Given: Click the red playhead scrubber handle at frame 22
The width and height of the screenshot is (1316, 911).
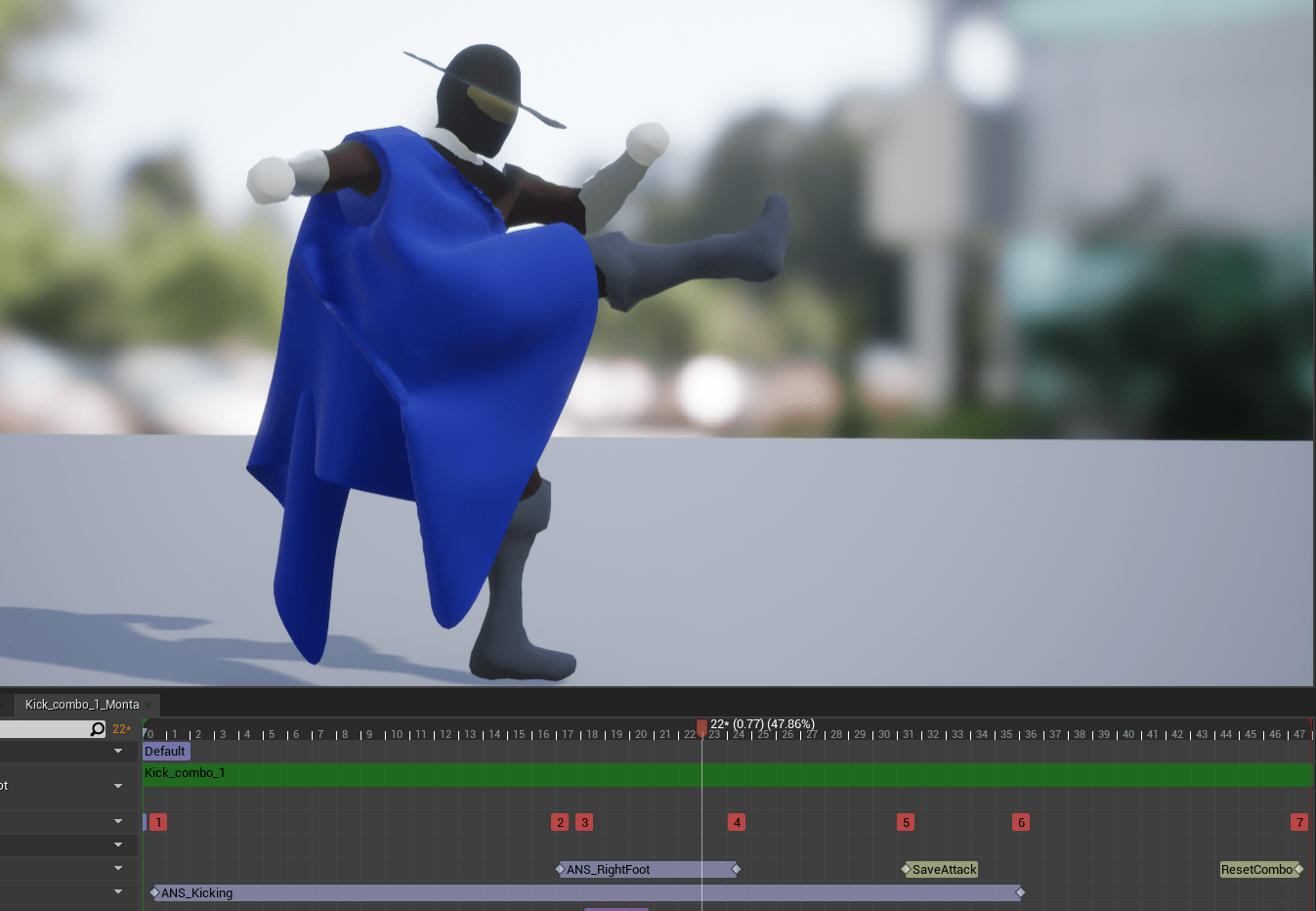Looking at the screenshot, I should click(701, 727).
